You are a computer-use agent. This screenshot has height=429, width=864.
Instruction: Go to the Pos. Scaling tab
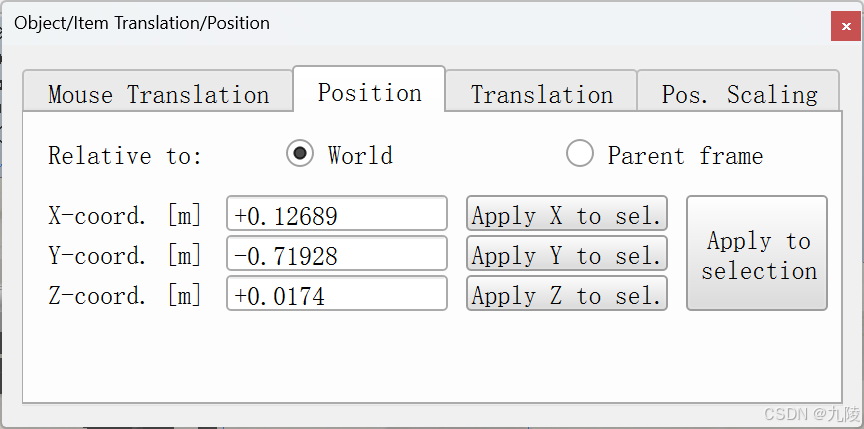pos(738,95)
